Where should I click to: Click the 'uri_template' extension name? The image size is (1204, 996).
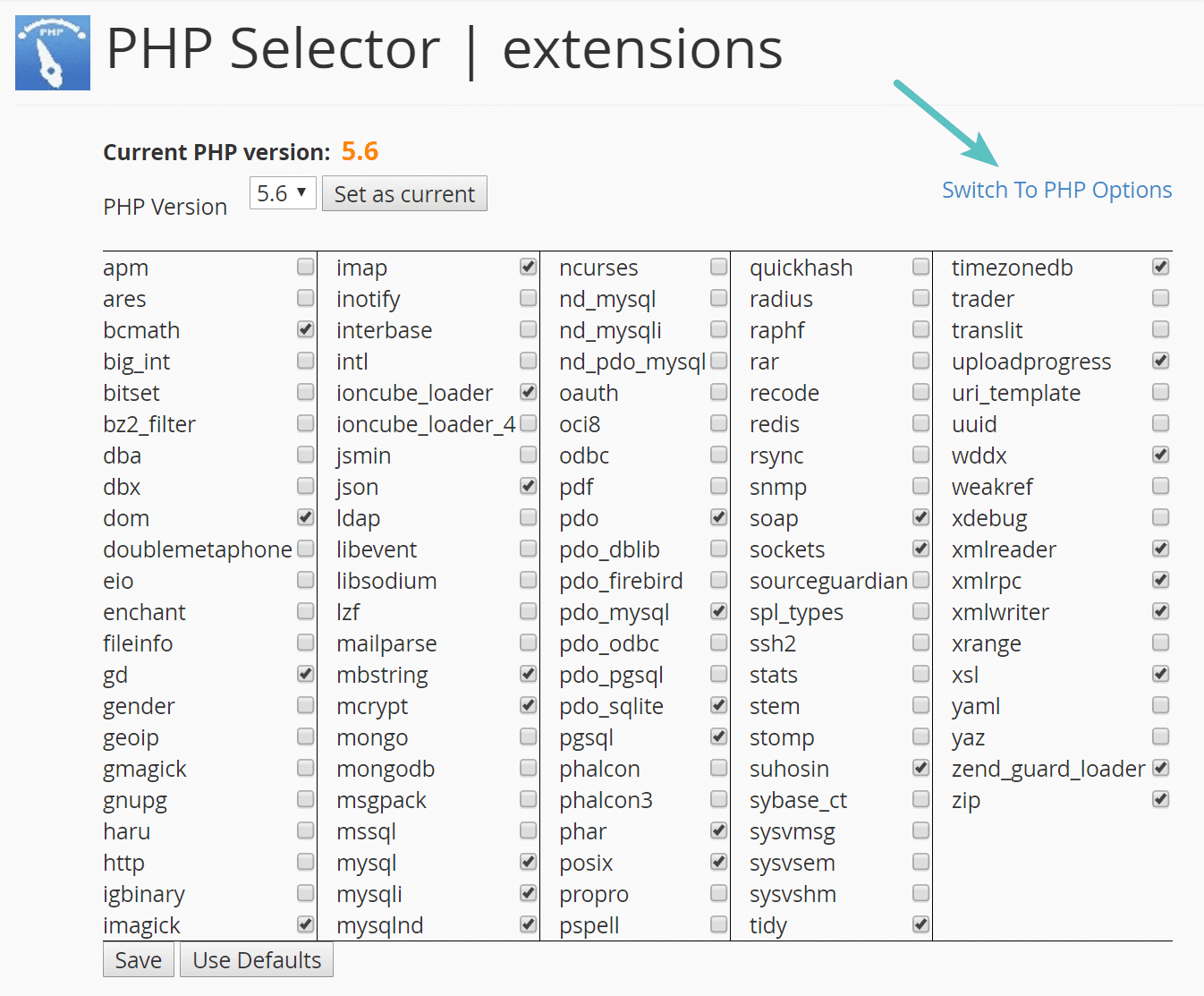coord(1016,393)
